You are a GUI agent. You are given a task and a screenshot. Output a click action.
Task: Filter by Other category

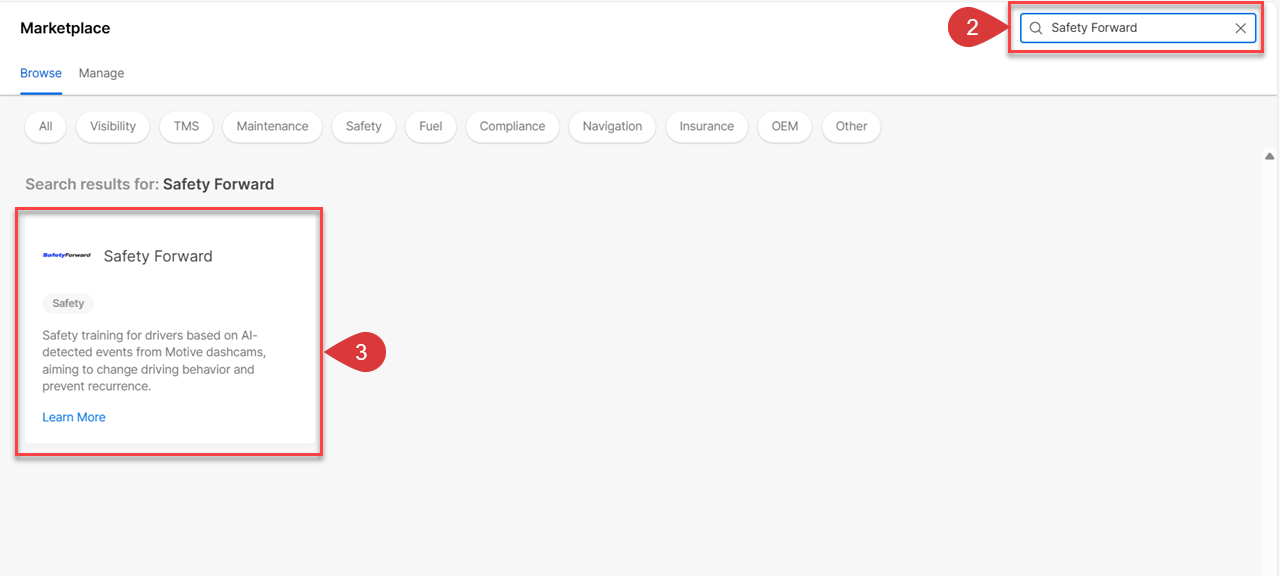click(x=852, y=126)
